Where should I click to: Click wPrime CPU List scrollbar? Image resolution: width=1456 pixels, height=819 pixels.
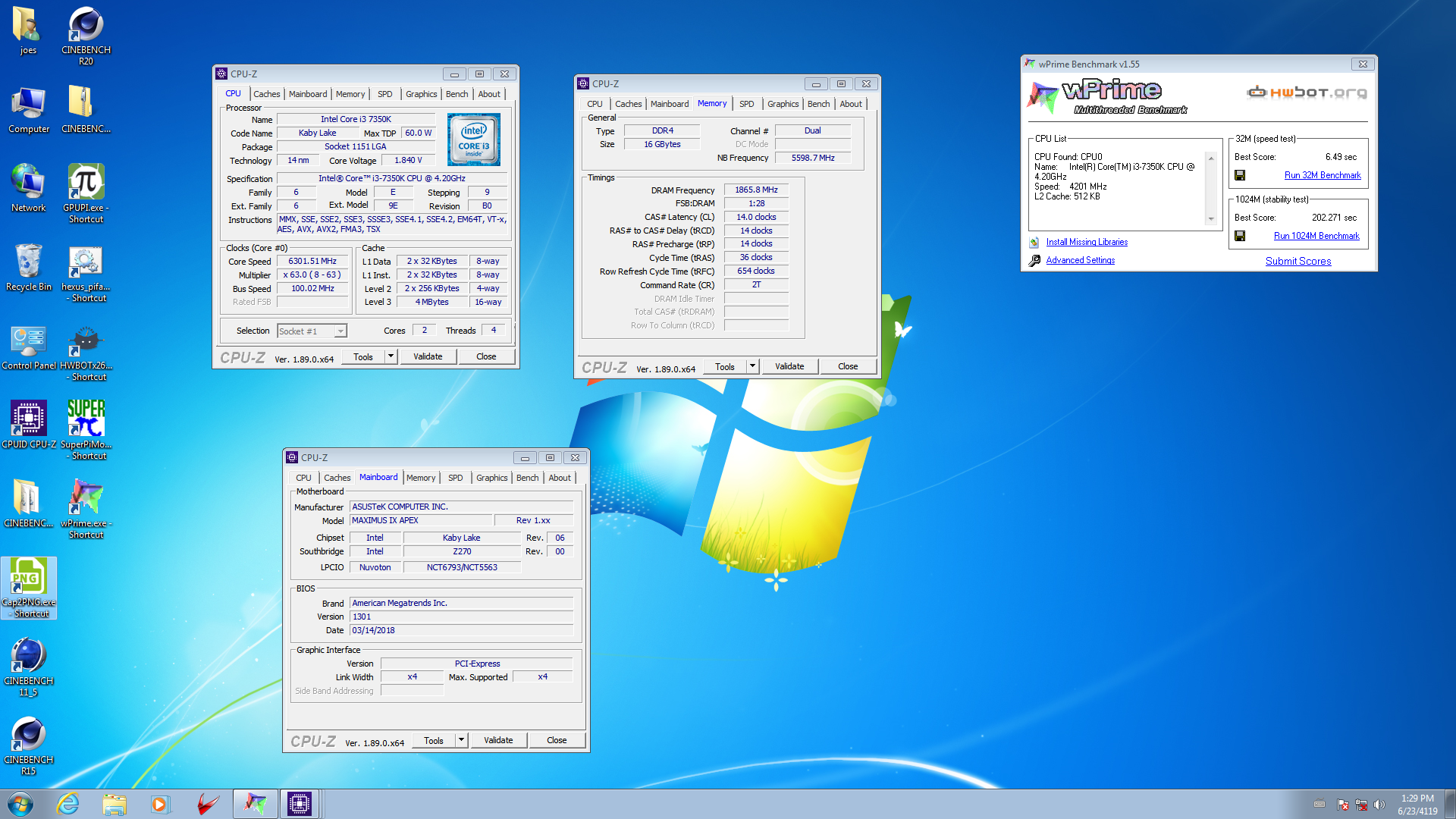tap(1211, 189)
